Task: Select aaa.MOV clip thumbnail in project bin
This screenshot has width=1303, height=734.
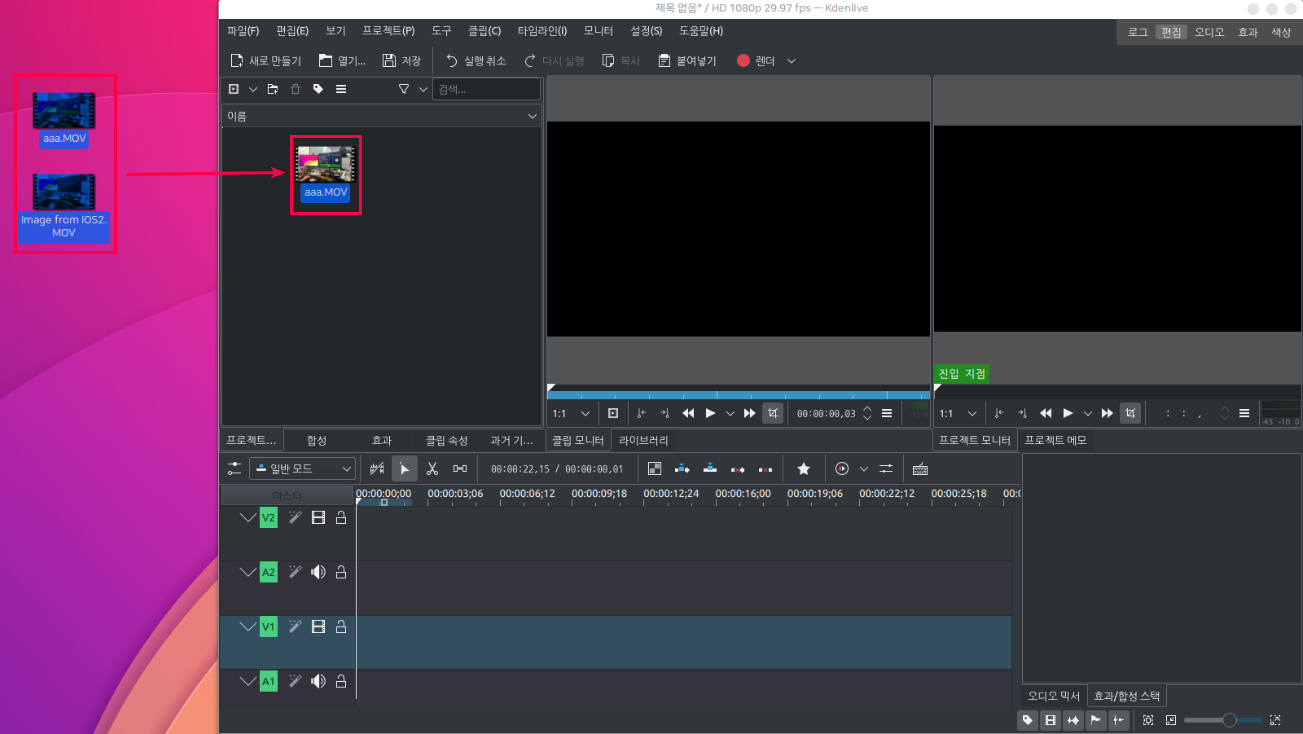Action: (x=325, y=165)
